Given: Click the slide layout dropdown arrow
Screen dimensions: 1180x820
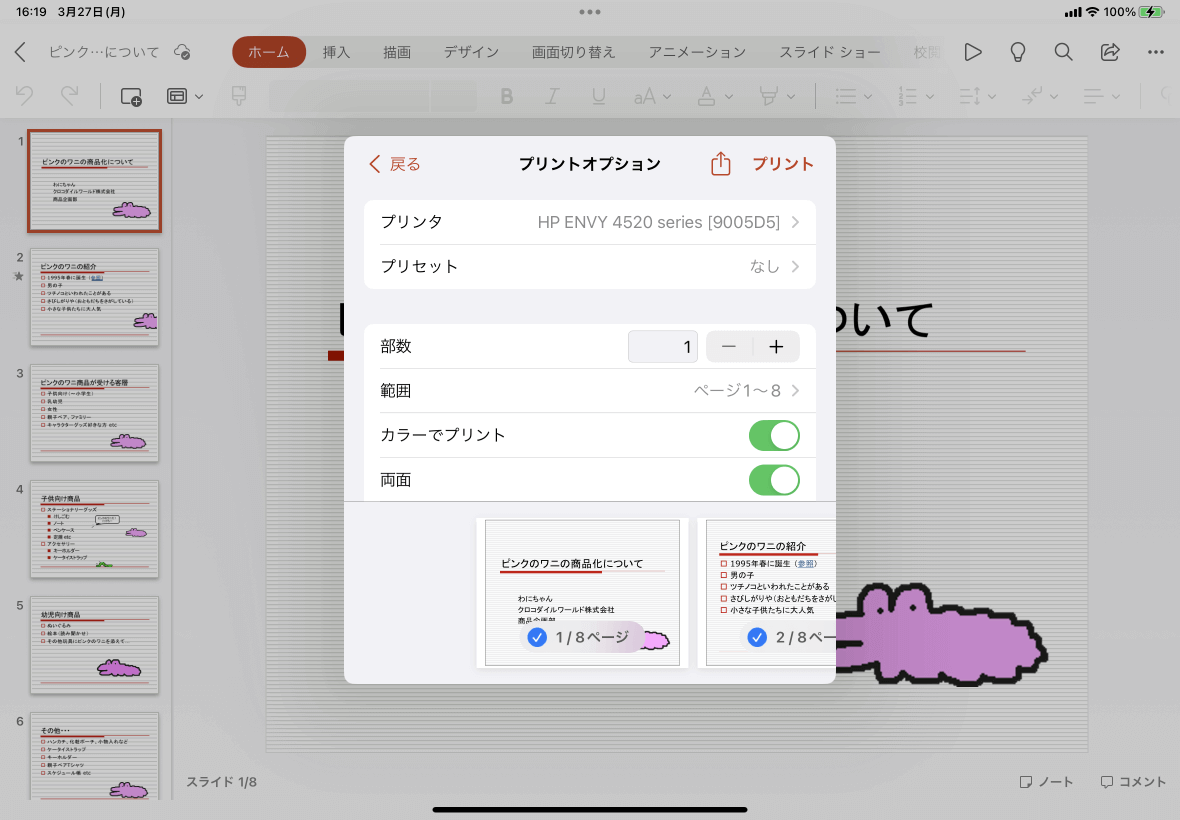Looking at the screenshot, I should (199, 96).
